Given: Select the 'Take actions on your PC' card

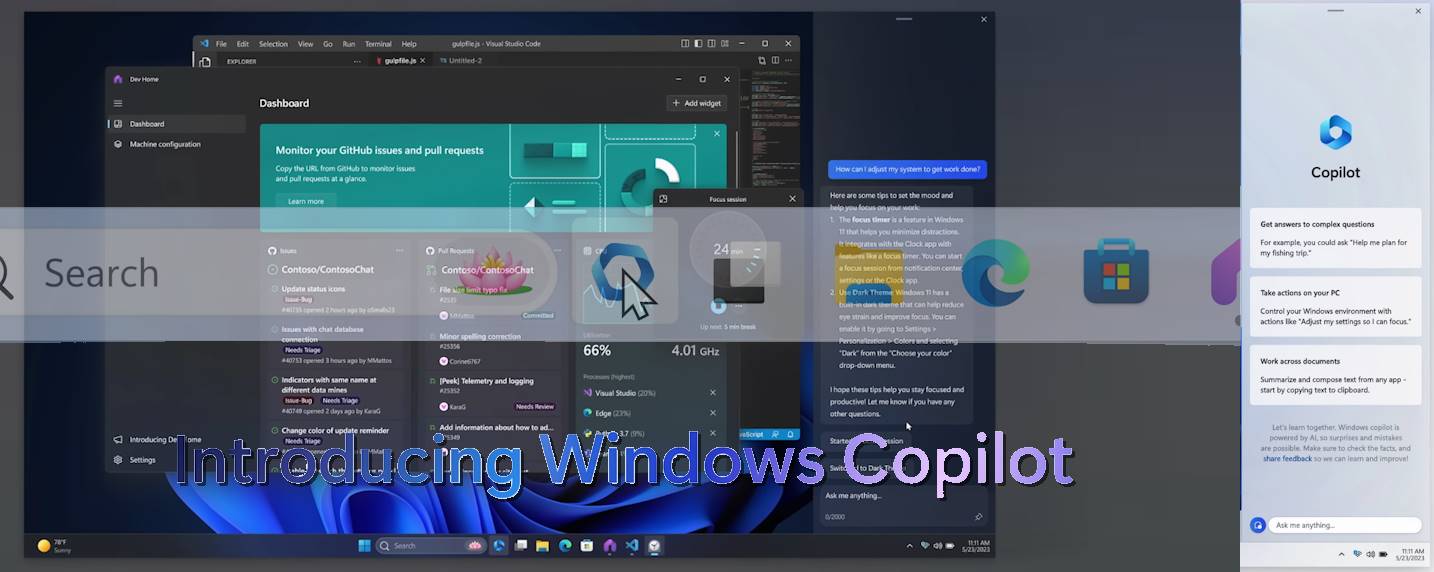Looking at the screenshot, I should pyautogui.click(x=1336, y=306).
